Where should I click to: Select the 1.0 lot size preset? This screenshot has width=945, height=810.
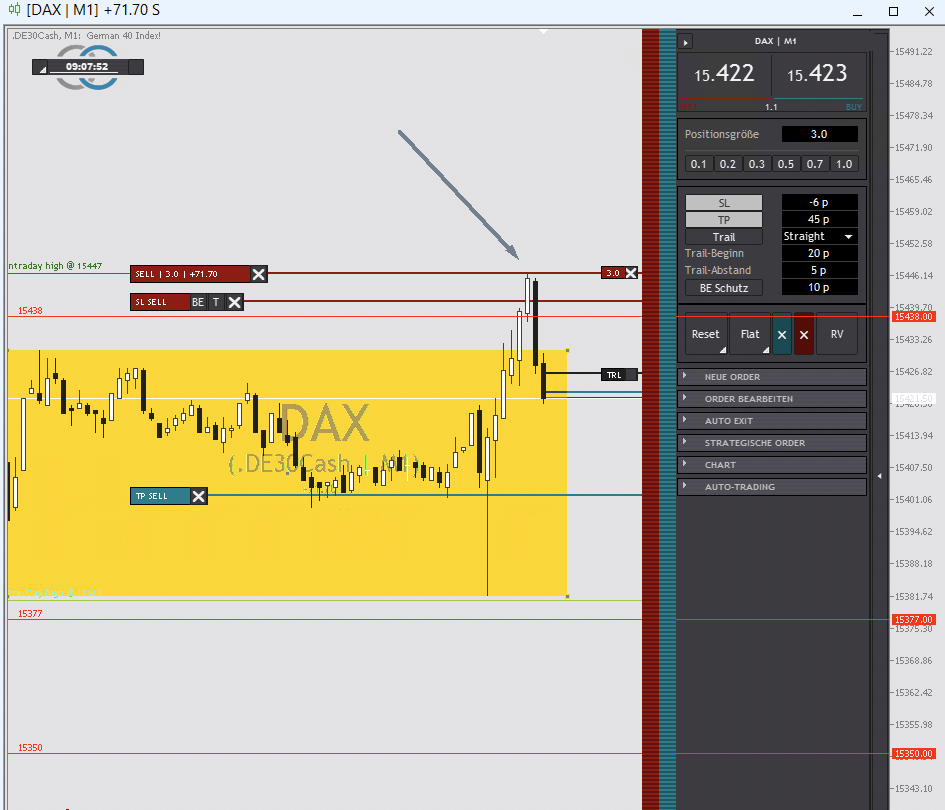pyautogui.click(x=844, y=164)
